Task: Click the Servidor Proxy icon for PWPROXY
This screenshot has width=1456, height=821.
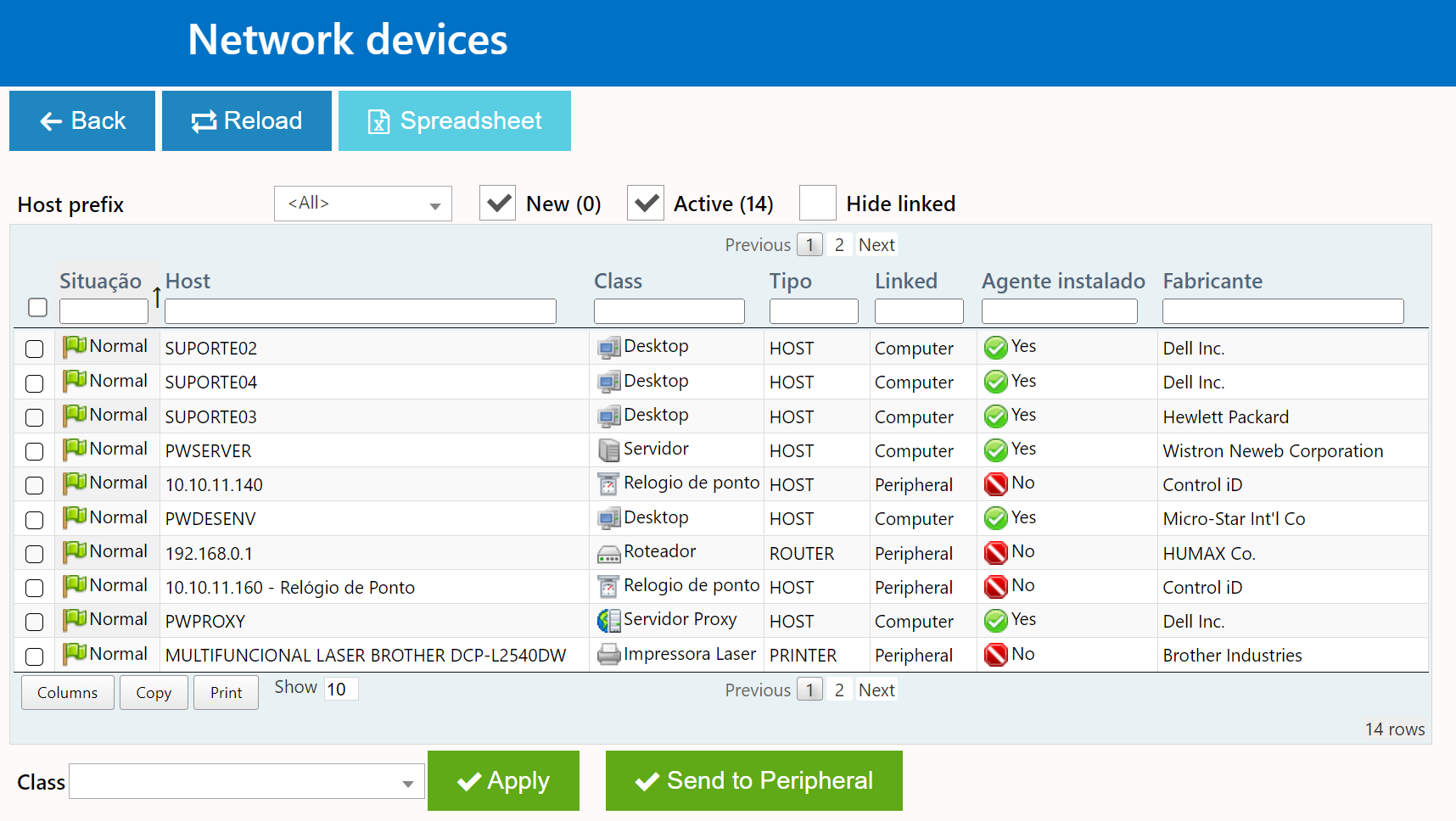Action: (608, 621)
